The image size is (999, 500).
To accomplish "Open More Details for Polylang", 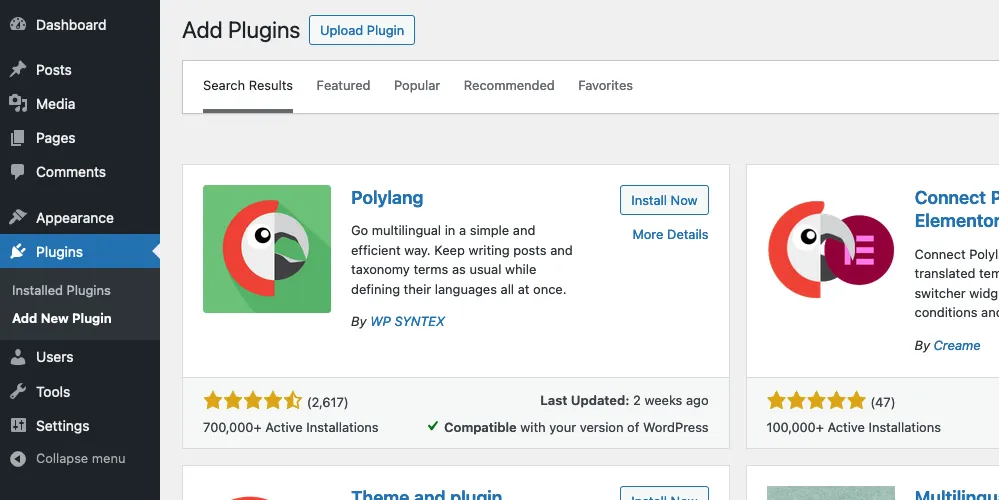I will click(670, 234).
